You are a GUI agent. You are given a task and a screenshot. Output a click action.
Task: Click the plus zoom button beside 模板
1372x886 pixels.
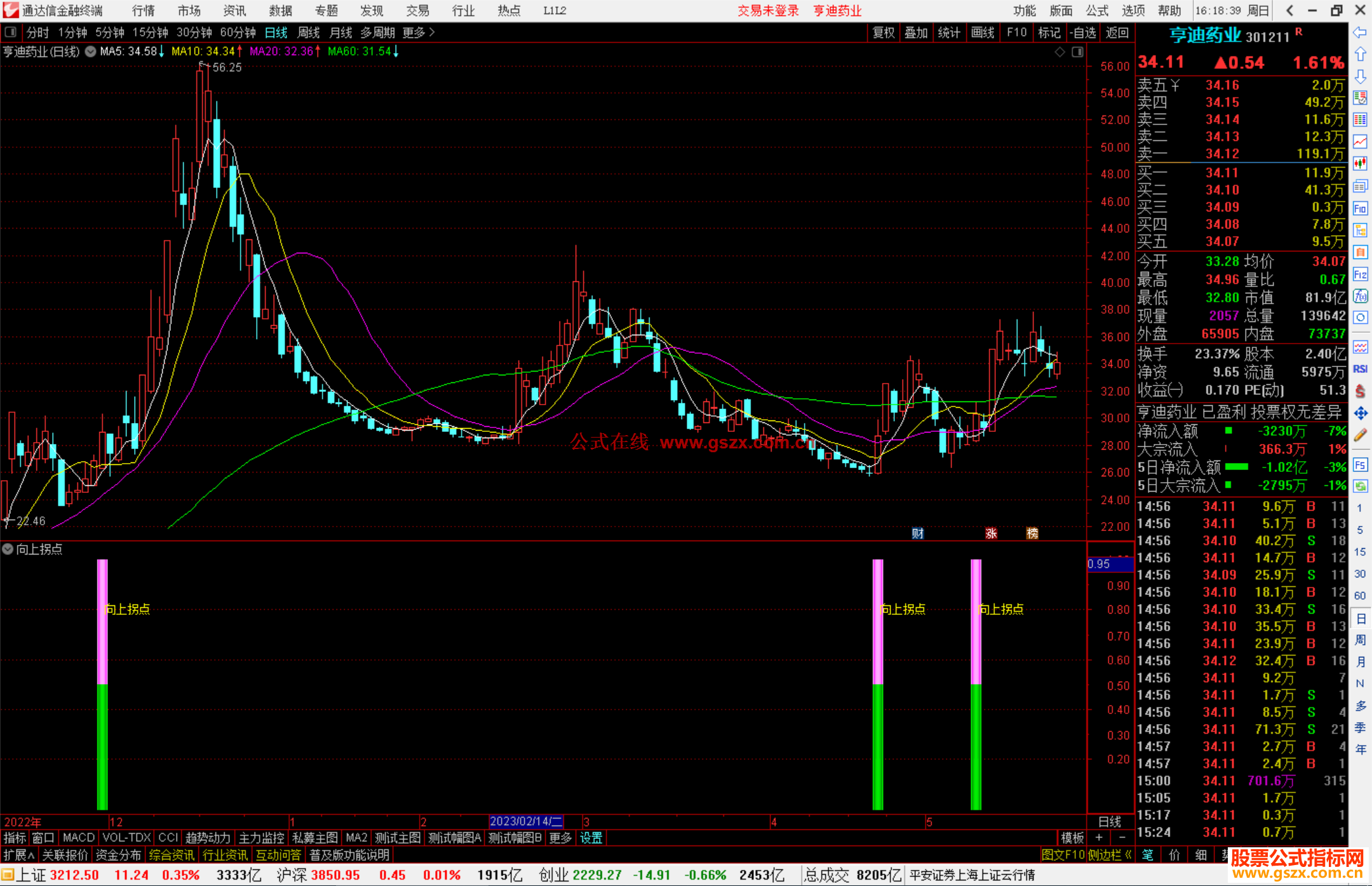[1099, 838]
